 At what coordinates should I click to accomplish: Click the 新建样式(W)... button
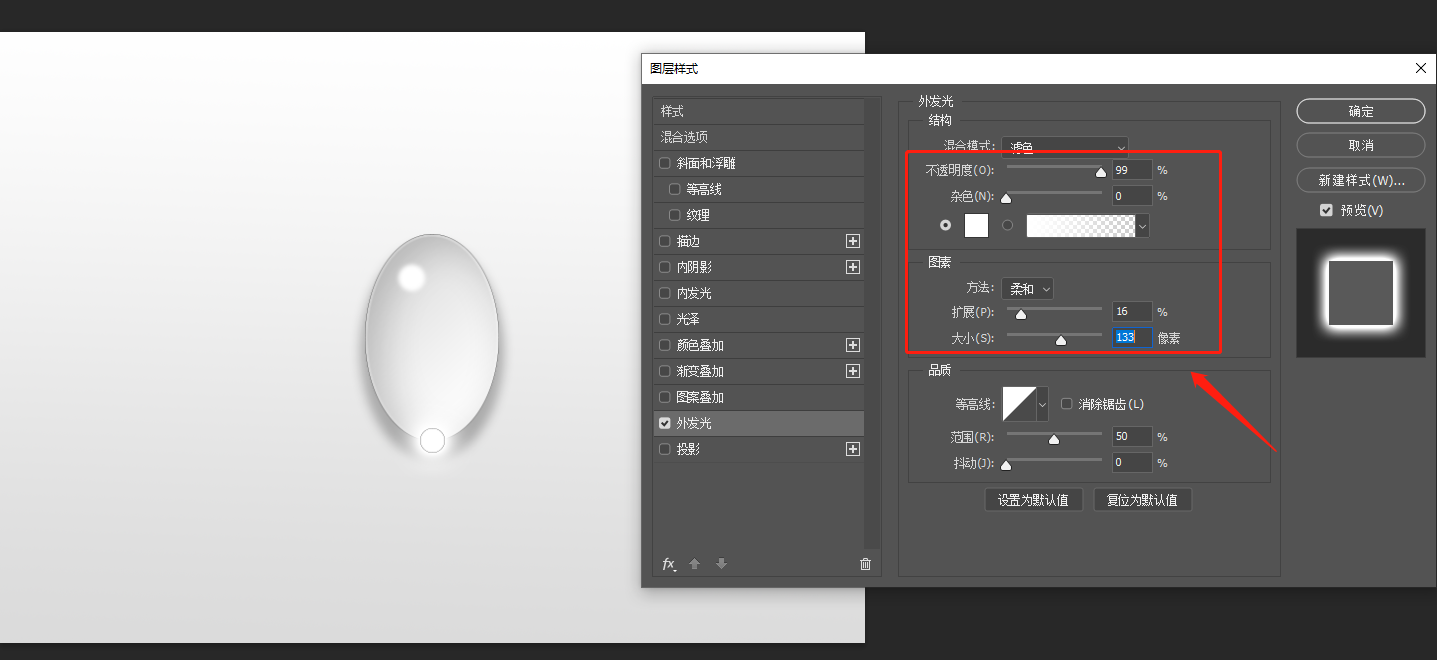point(1361,180)
